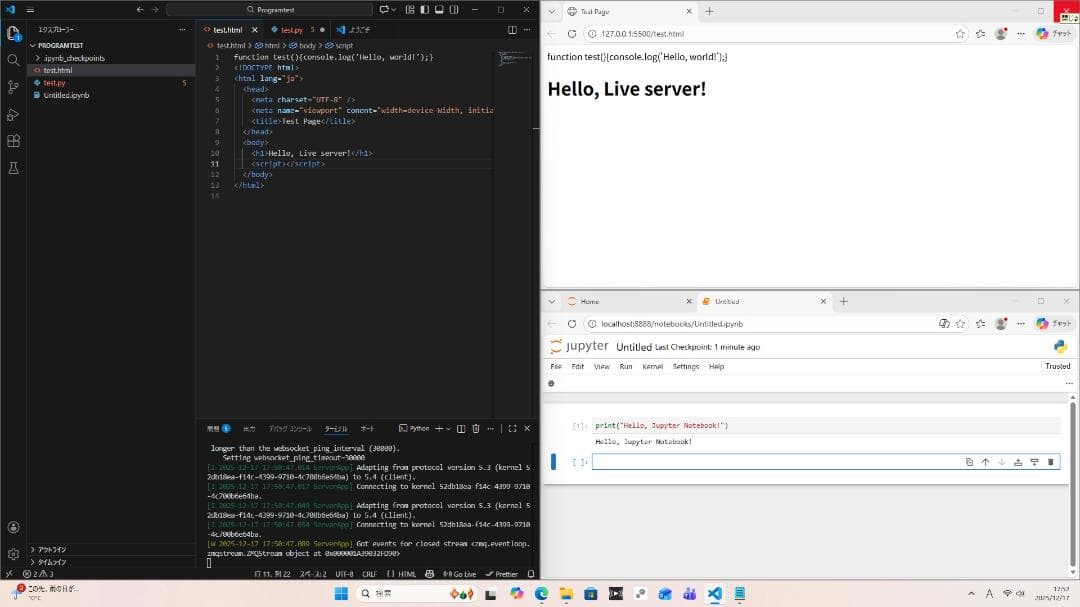Click the Trusted button in Jupyter
The image size is (1080, 607).
(1057, 367)
